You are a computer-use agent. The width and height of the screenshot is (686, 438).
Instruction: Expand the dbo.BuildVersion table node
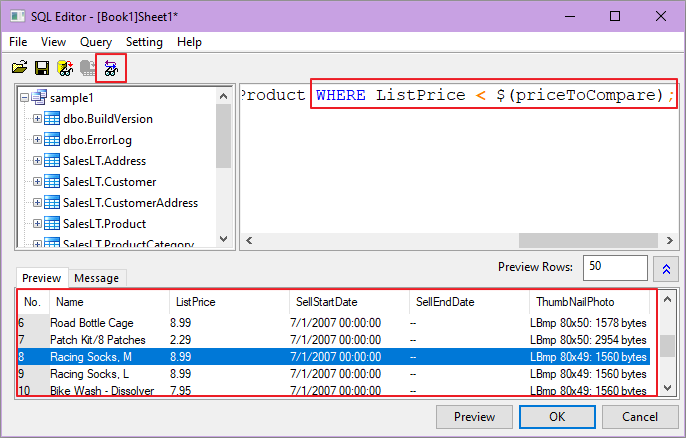pyautogui.click(x=38, y=119)
